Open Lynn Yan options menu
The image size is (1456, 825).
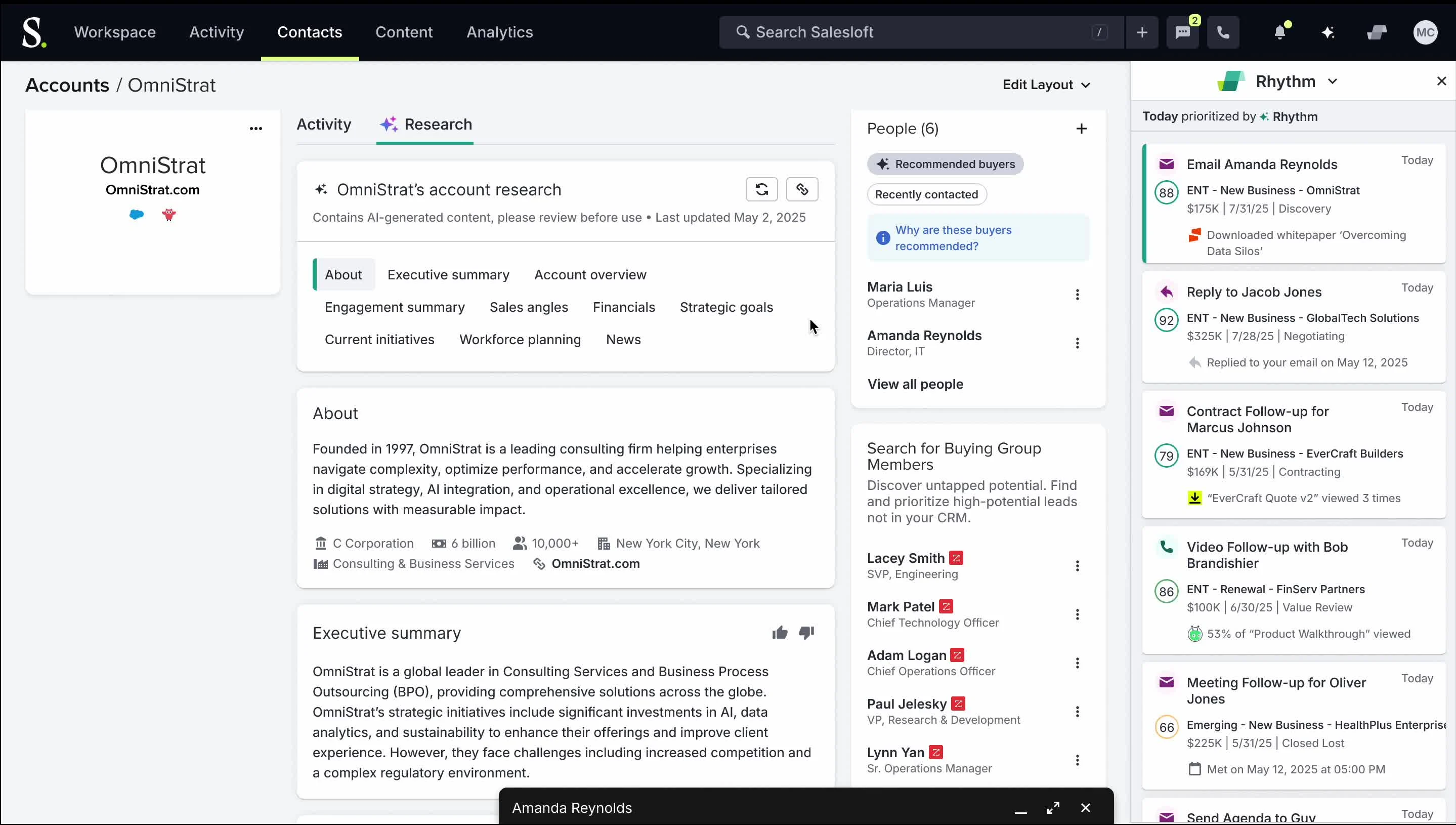tap(1077, 760)
